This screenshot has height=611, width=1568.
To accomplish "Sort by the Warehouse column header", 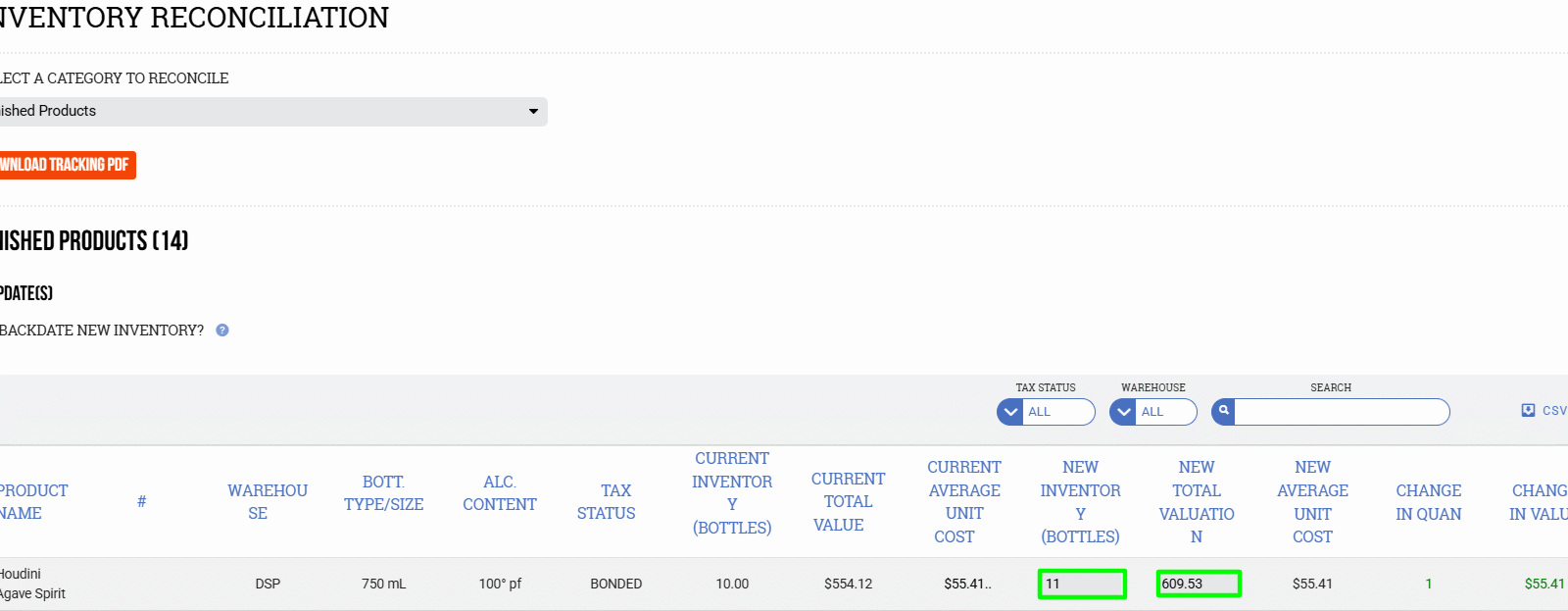I will [x=267, y=502].
